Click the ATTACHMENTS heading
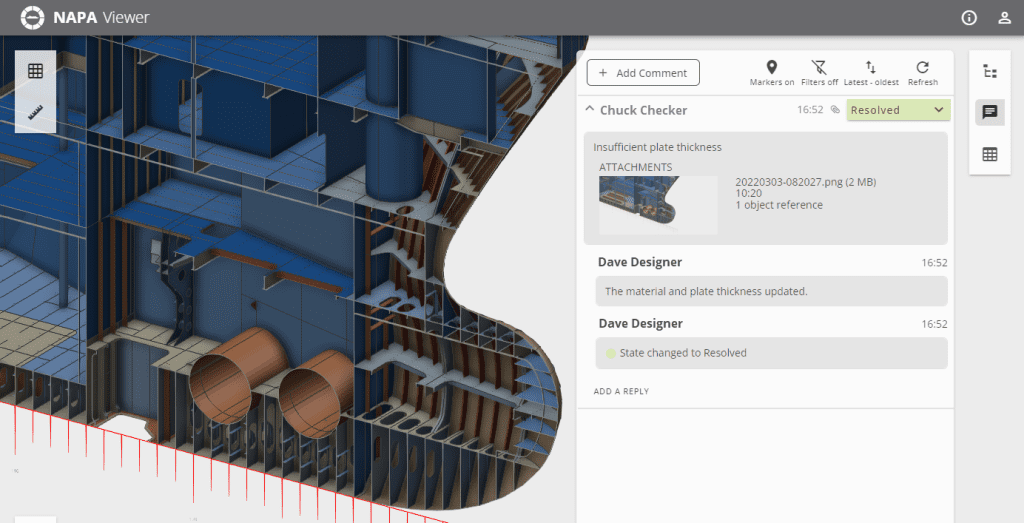Image resolution: width=1024 pixels, height=523 pixels. (x=635, y=167)
